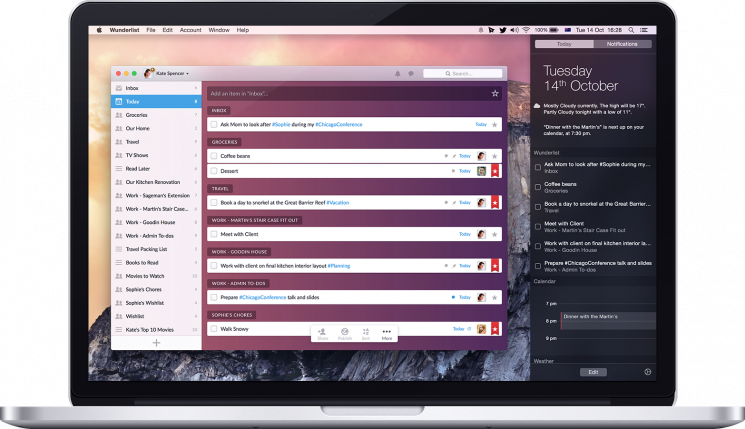Check off the Coffee beans task
The height and width of the screenshot is (429, 745).
[214, 156]
